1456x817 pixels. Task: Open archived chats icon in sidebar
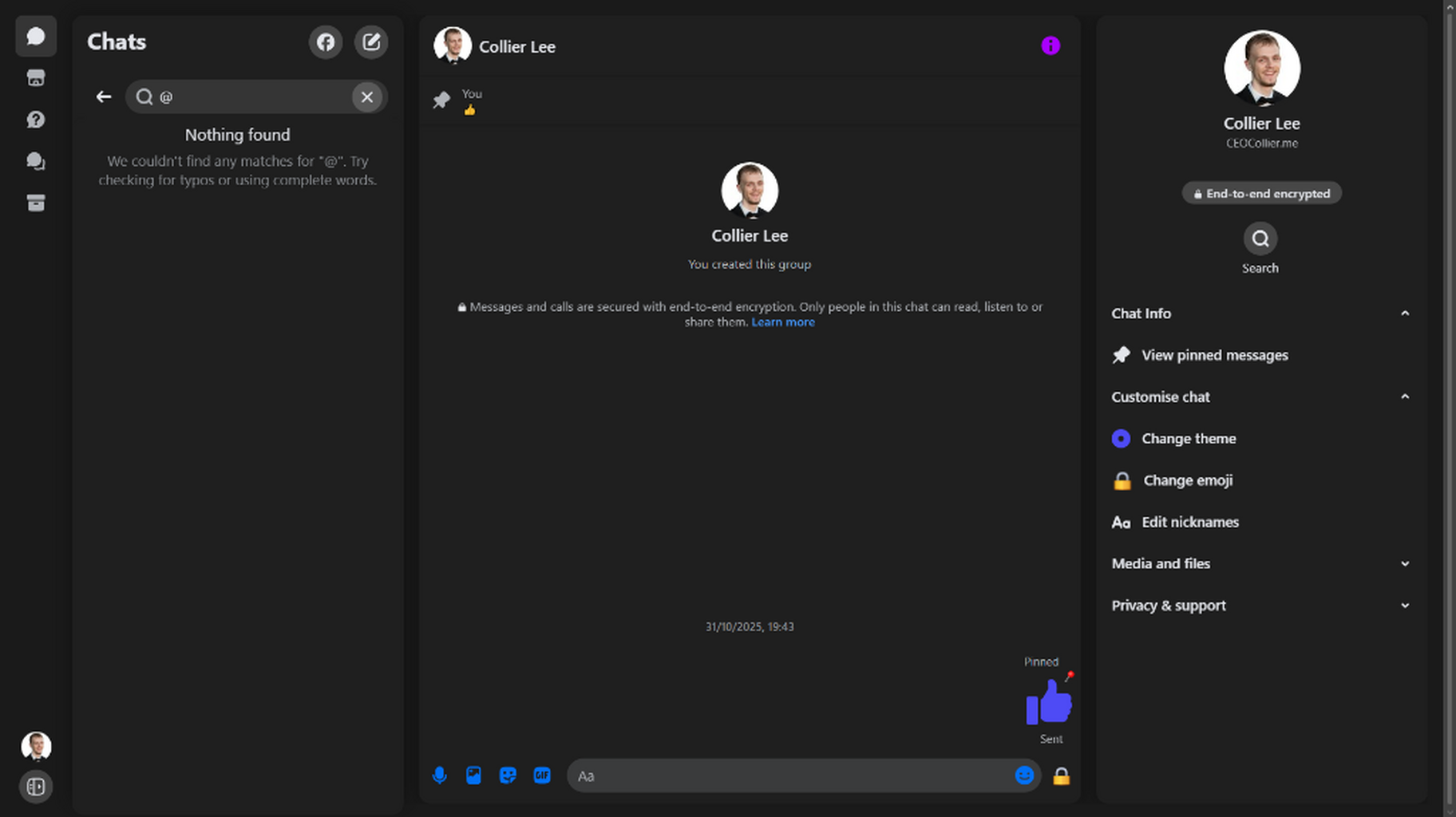pyautogui.click(x=36, y=203)
